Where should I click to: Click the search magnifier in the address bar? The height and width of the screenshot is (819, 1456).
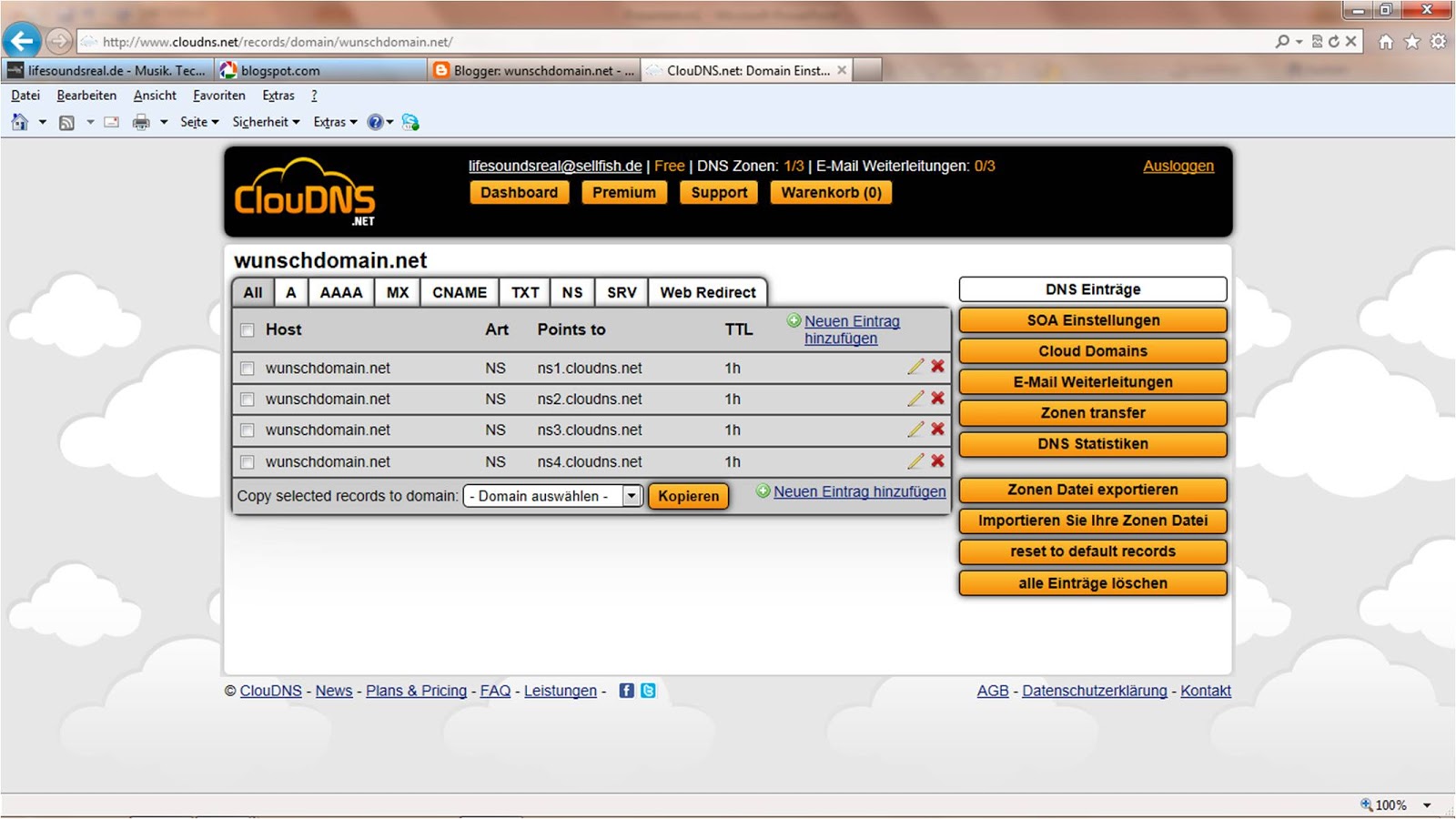click(x=1282, y=41)
